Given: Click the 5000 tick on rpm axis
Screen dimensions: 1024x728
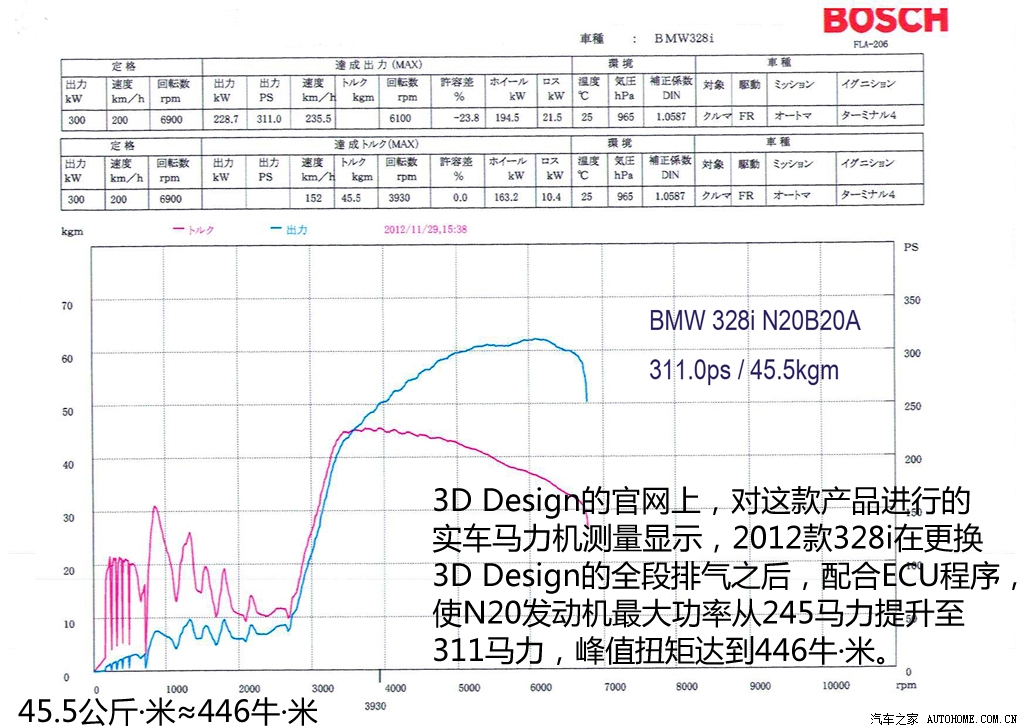Looking at the screenshot, I should (469, 688).
